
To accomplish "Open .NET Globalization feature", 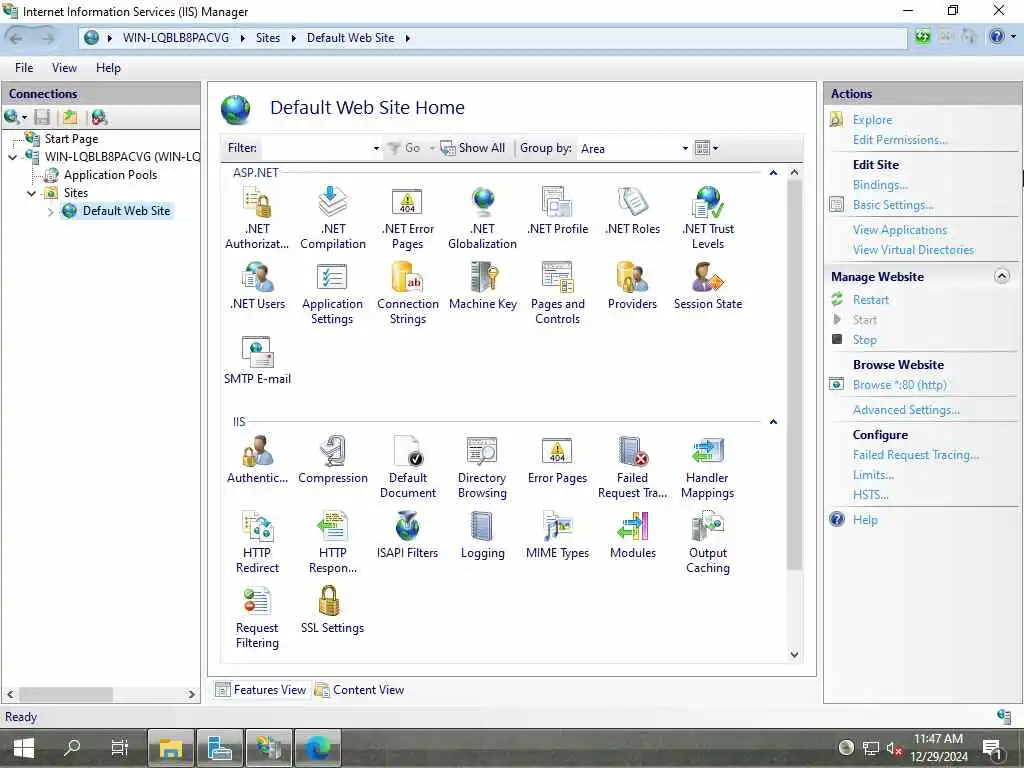I will (x=483, y=218).
